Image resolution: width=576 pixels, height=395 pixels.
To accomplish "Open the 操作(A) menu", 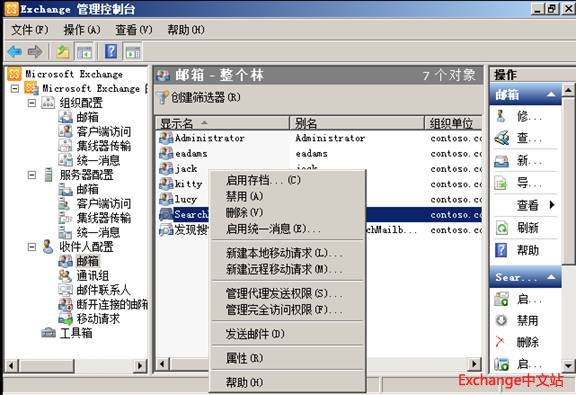I will coord(82,30).
